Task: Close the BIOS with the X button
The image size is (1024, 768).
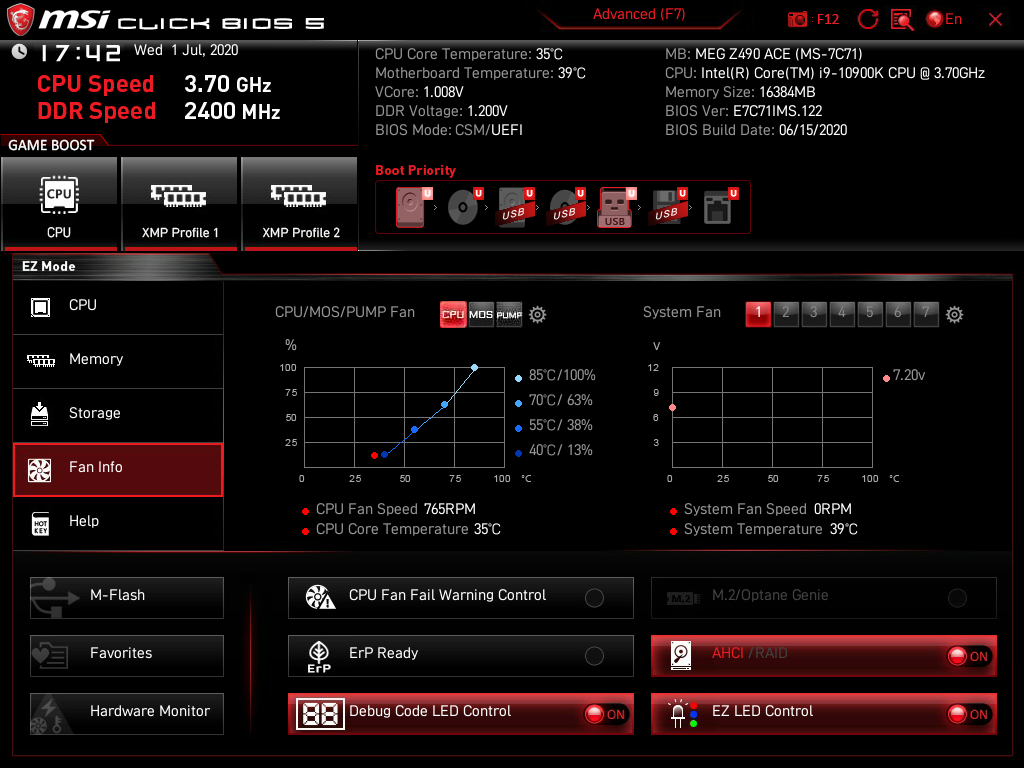Action: point(995,20)
